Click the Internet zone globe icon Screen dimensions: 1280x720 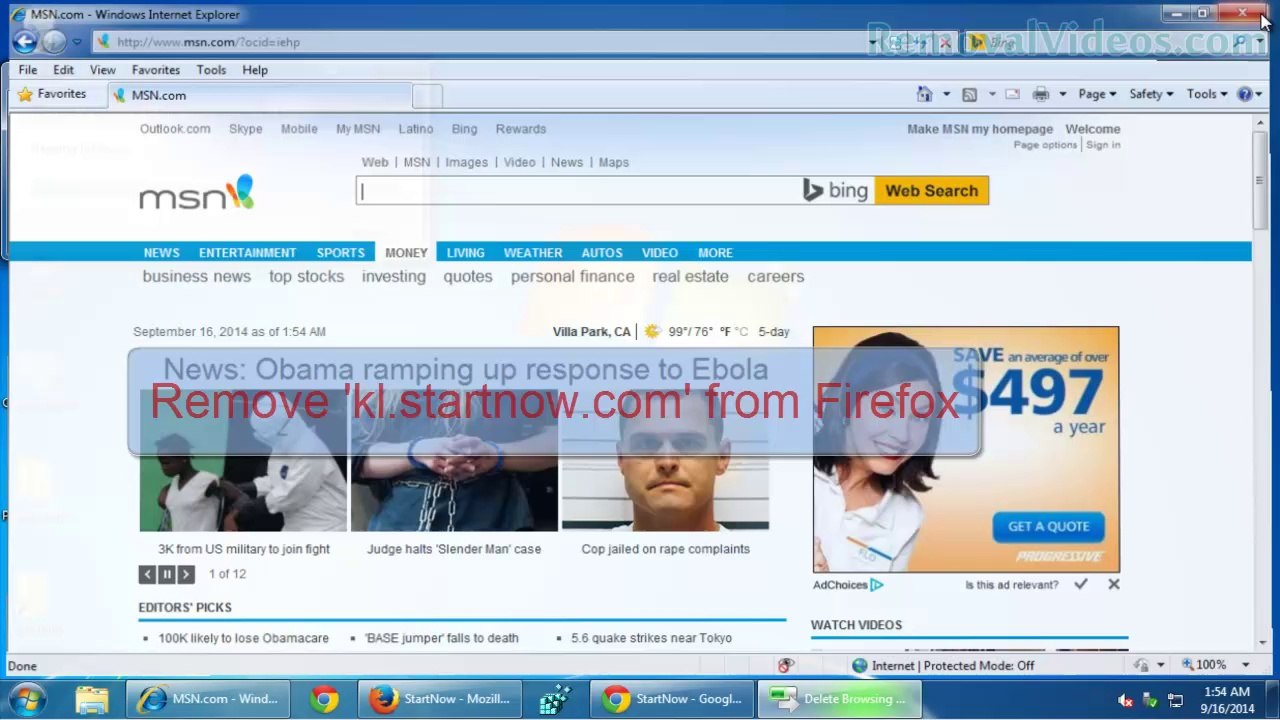click(859, 665)
